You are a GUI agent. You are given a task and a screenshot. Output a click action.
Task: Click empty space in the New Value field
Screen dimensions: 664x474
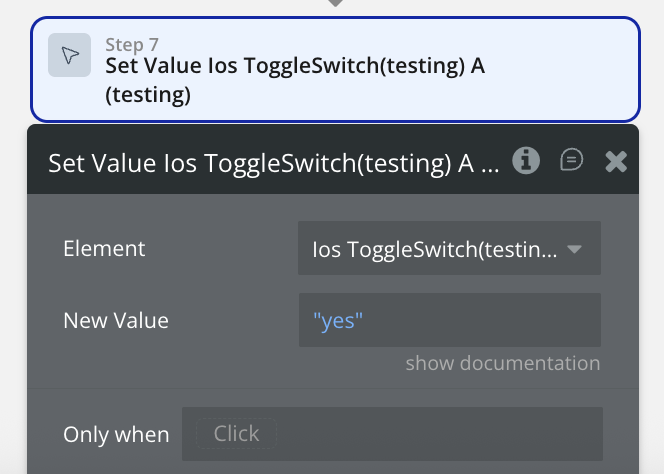480,321
